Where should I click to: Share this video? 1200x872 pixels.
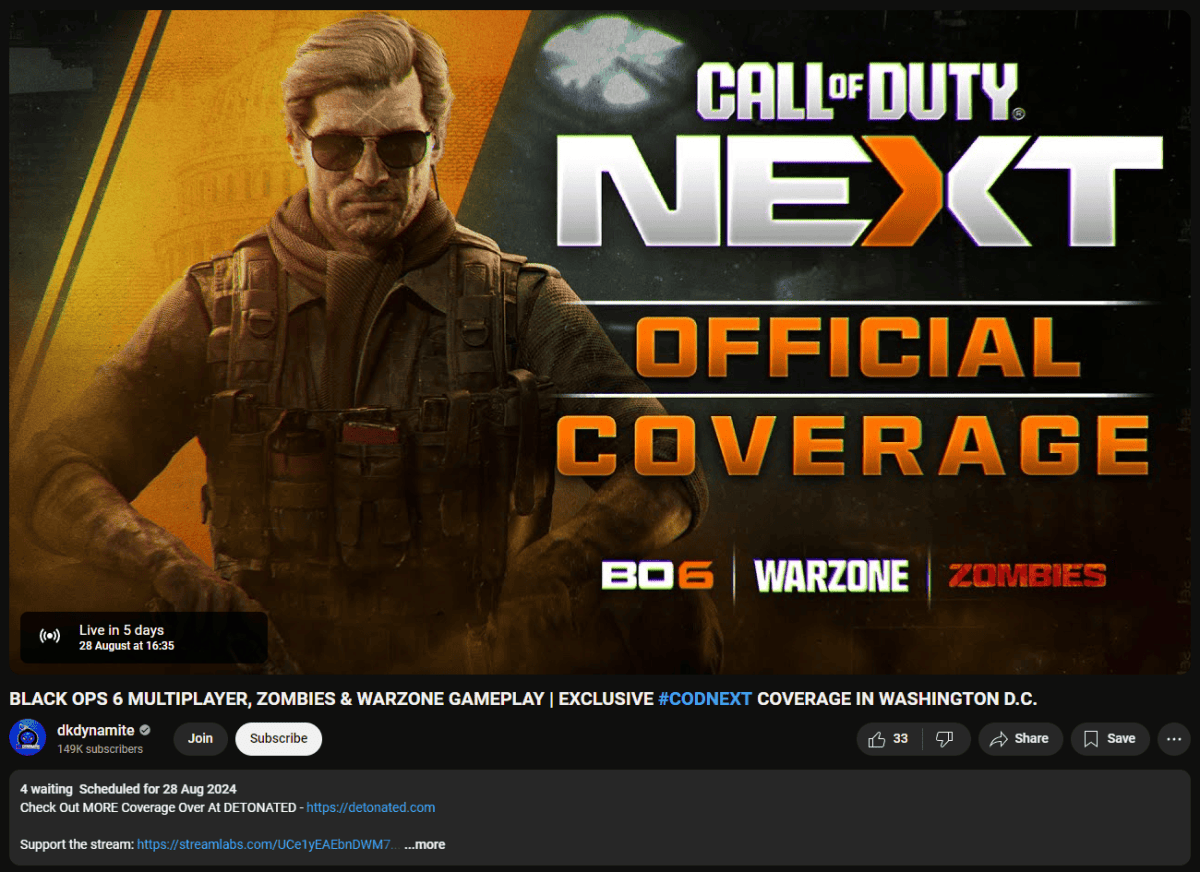[x=1020, y=739]
